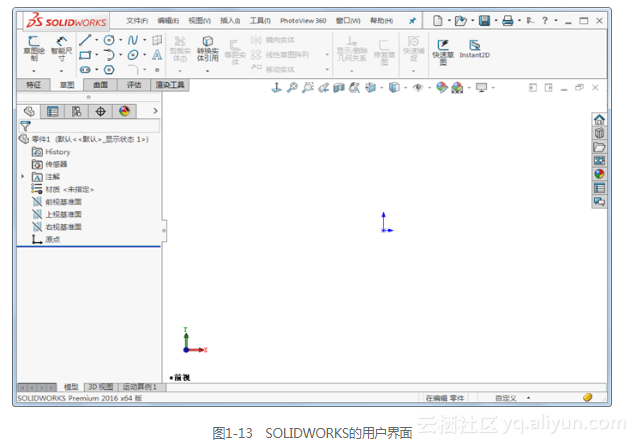This screenshot has height=445, width=637.
Task: Open the Hide/Show Items dropdown
Action: tap(429, 87)
